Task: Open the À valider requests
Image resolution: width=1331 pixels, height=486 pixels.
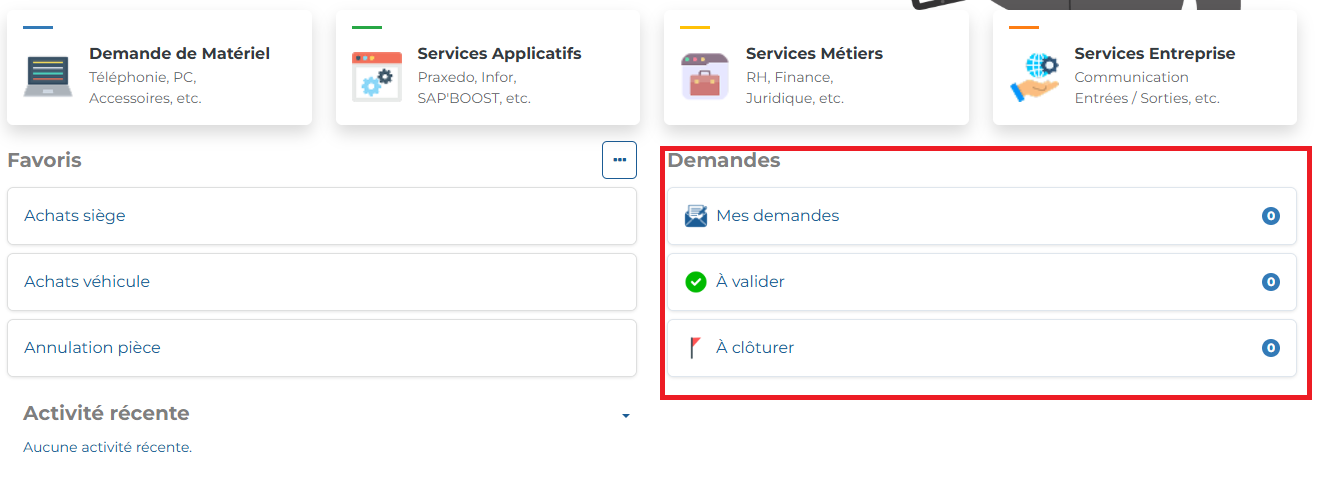Action: (x=982, y=282)
